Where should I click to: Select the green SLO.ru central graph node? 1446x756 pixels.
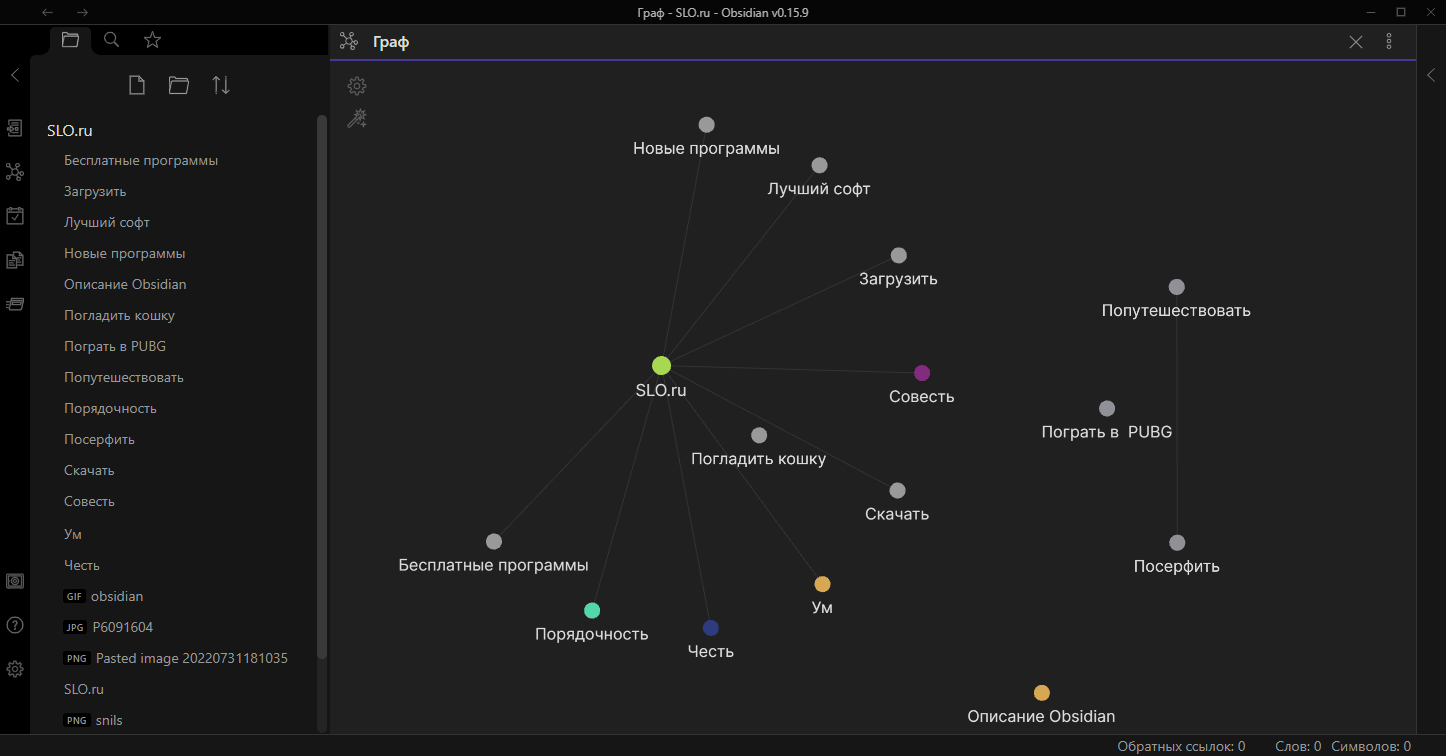pos(661,365)
